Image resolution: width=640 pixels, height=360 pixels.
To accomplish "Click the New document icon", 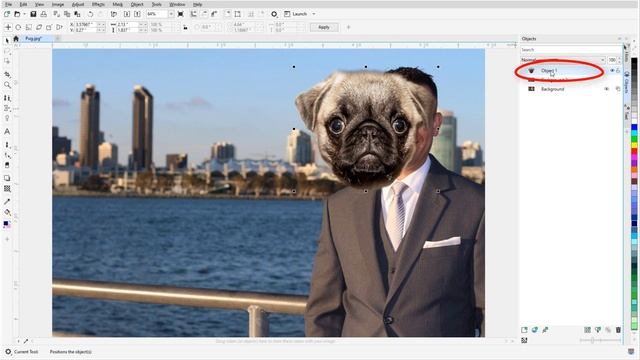I will (x=7, y=14).
